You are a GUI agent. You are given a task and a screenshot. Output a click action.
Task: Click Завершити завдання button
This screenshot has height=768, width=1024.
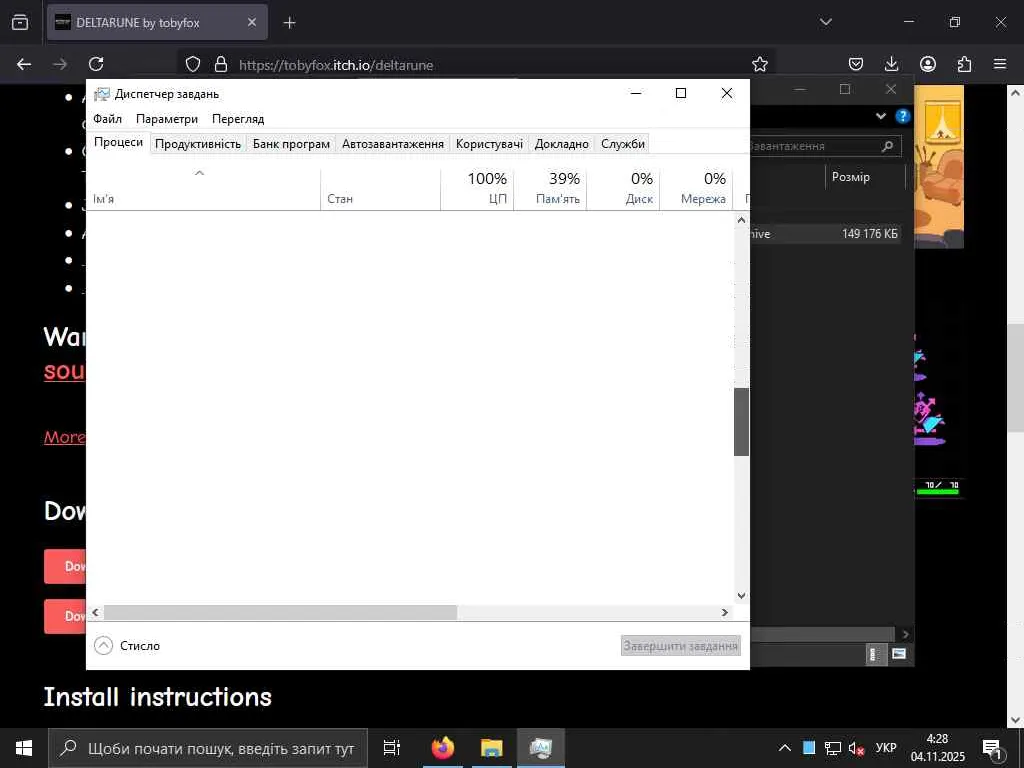(x=680, y=645)
